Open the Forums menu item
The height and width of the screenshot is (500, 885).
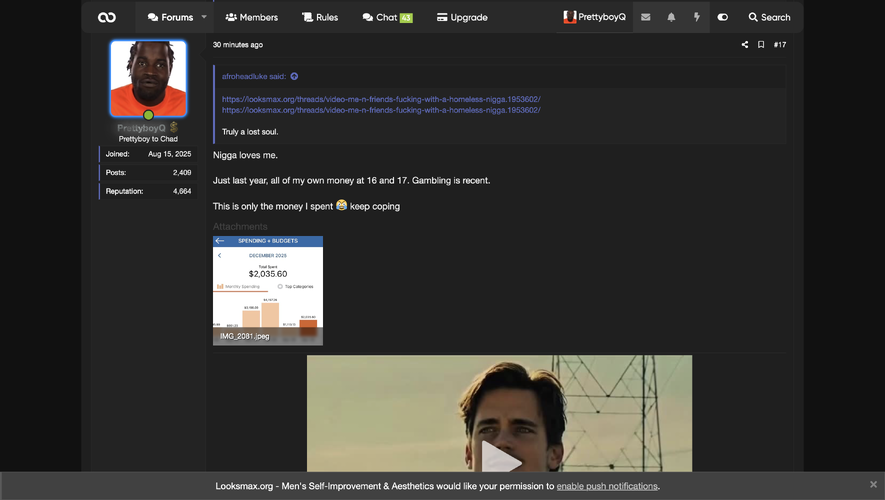coord(170,17)
